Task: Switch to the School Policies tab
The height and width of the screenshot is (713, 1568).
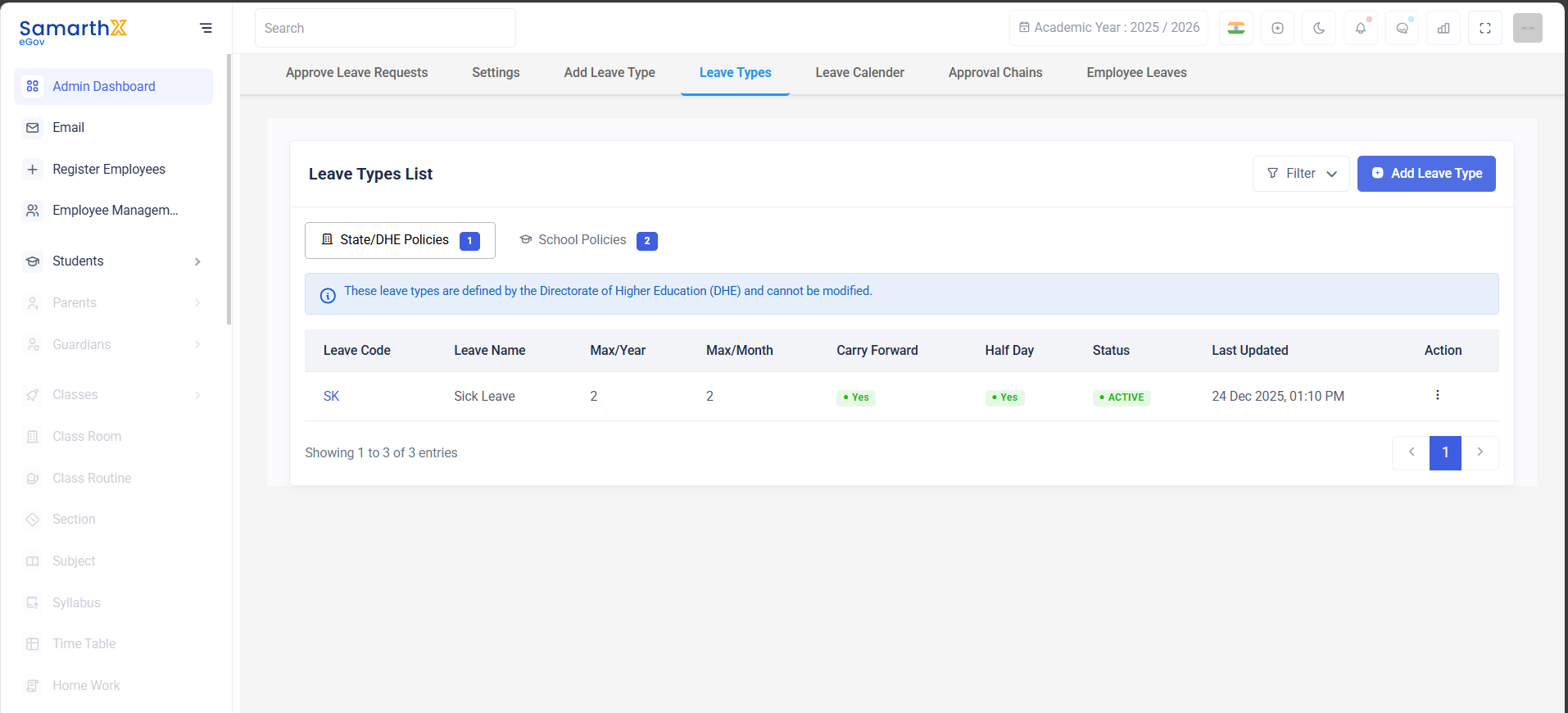Action: pos(587,240)
